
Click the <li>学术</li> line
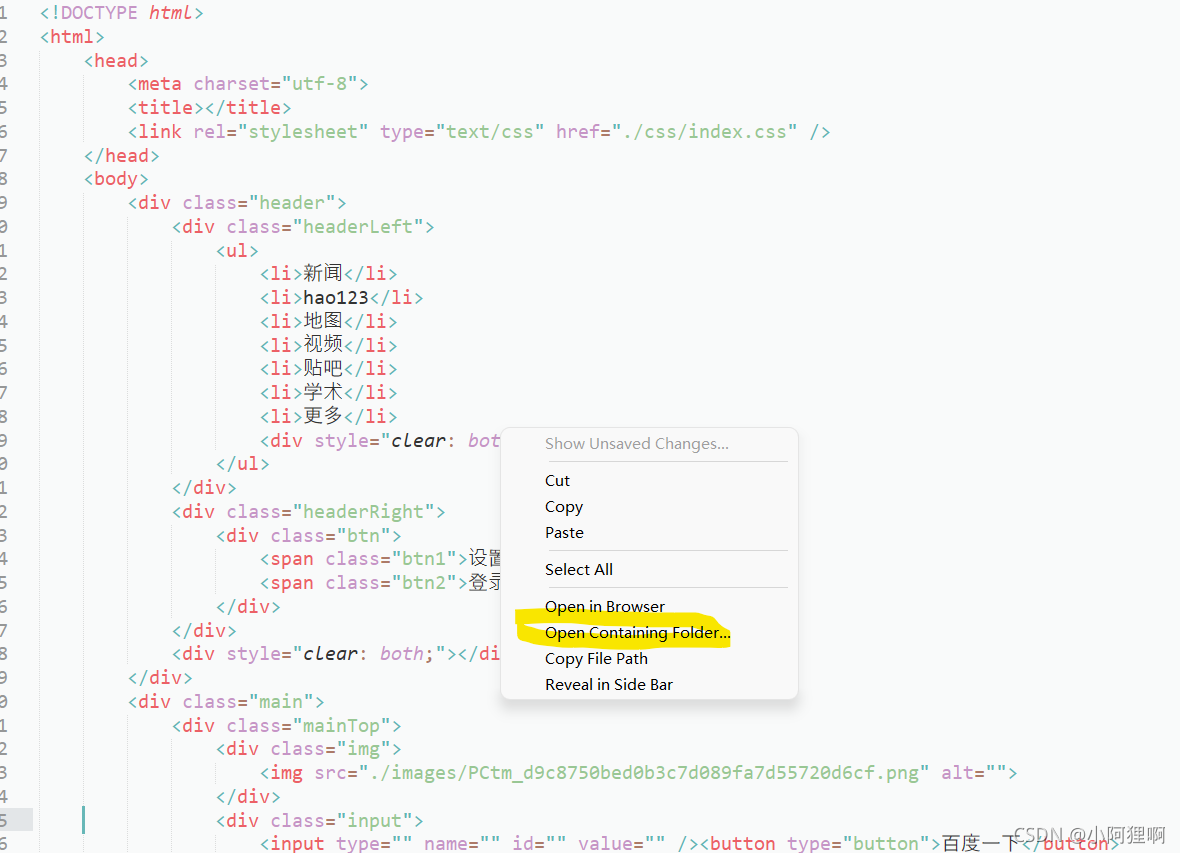tap(329, 392)
